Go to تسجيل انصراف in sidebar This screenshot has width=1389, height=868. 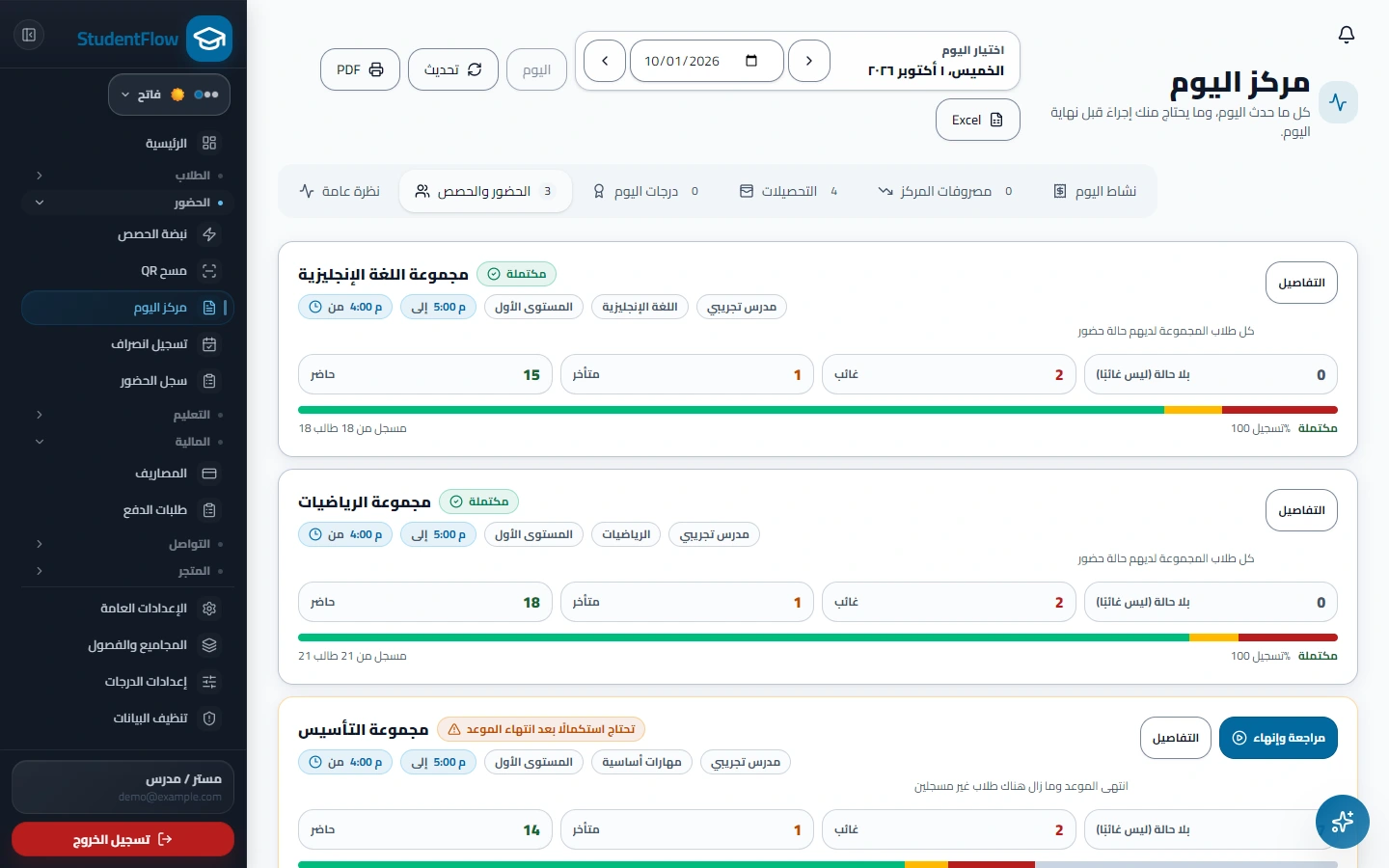127,344
